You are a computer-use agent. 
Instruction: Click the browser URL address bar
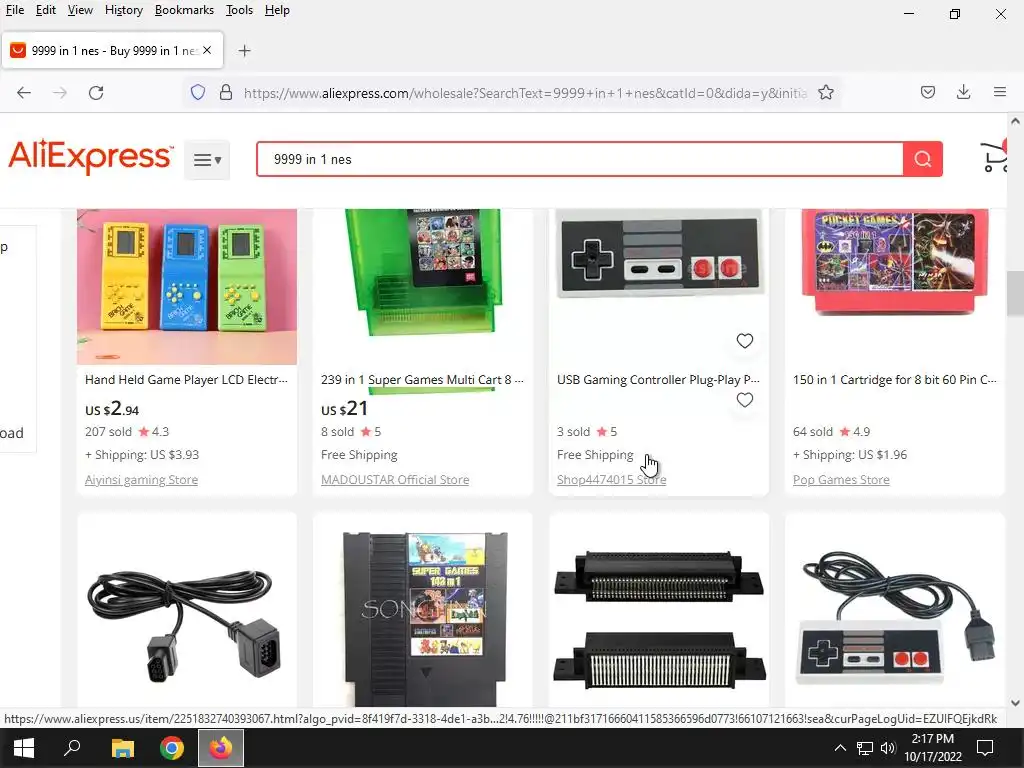(x=525, y=93)
